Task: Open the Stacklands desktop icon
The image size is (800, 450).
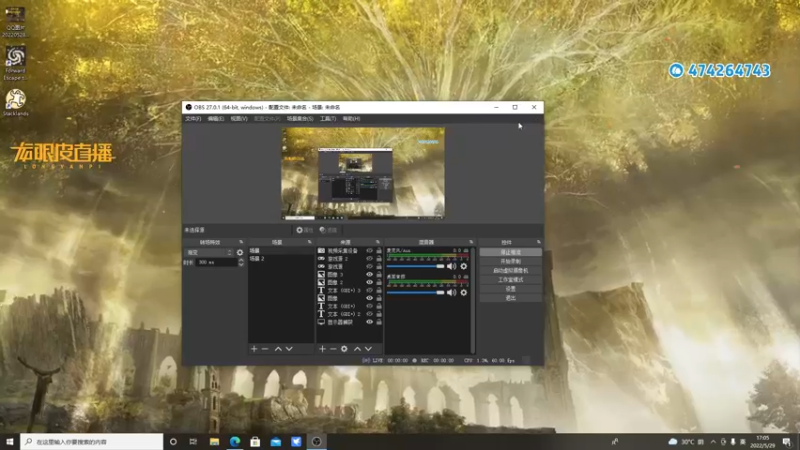Action: tap(15, 103)
